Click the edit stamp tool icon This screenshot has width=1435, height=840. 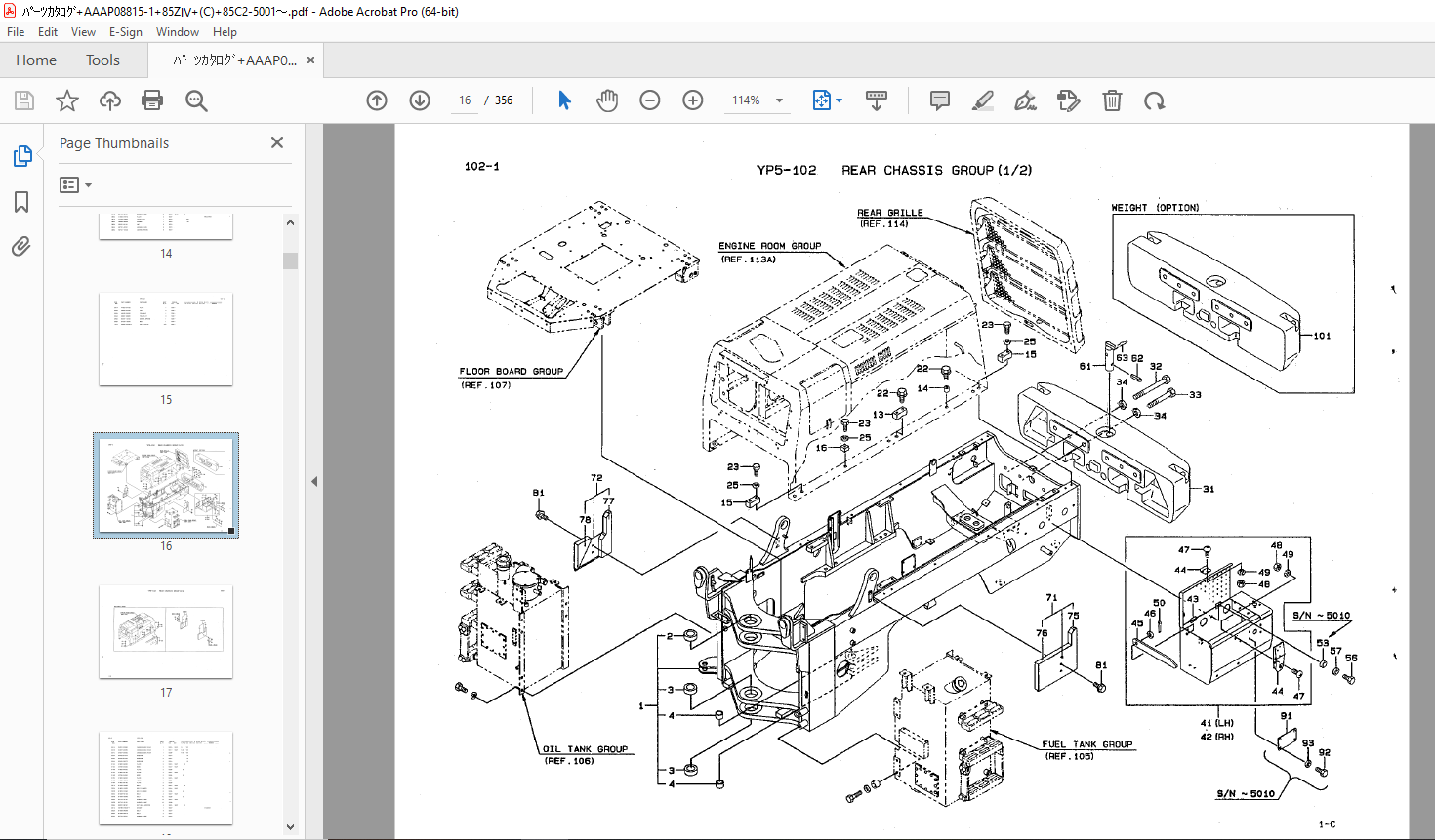1069,100
